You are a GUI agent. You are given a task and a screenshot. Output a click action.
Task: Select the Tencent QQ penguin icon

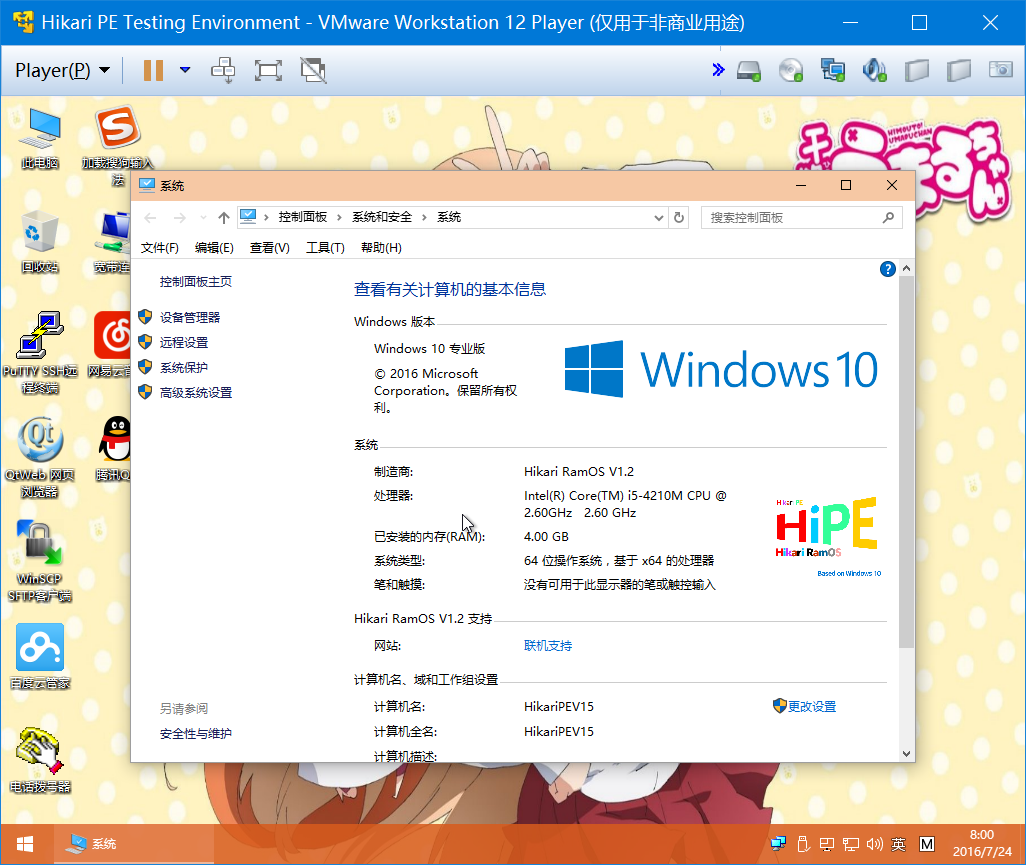[x=114, y=449]
